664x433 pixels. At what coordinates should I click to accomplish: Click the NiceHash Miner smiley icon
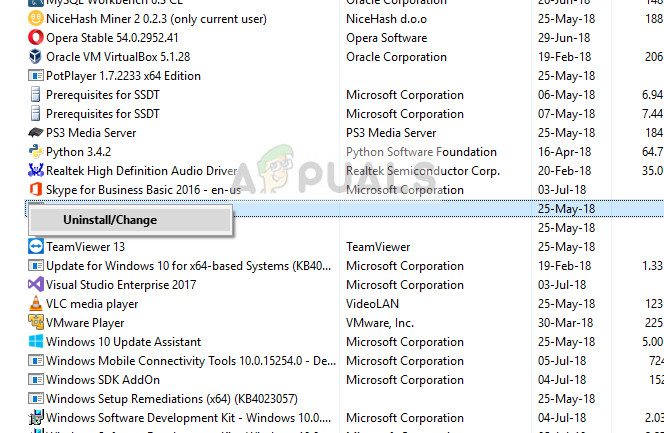36,19
